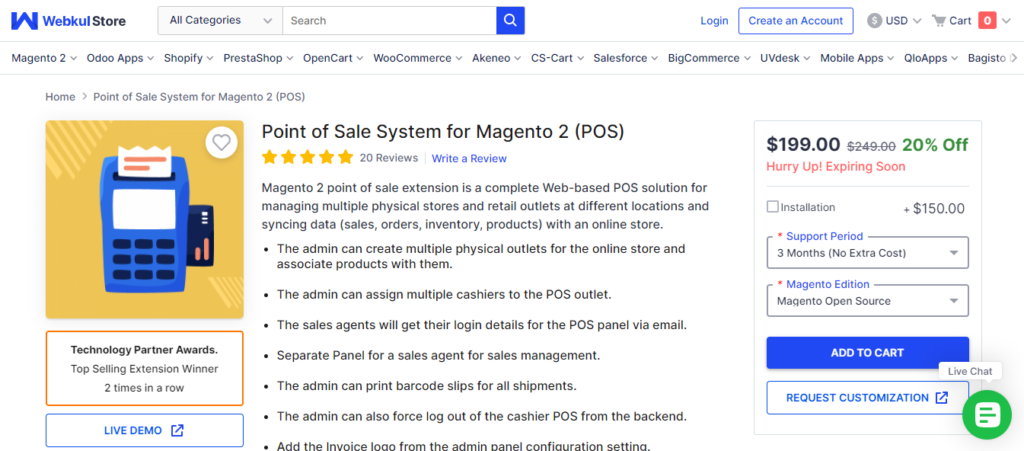This screenshot has width=1024, height=451.
Task: Expand the Magento 2 menu
Action: point(44,58)
